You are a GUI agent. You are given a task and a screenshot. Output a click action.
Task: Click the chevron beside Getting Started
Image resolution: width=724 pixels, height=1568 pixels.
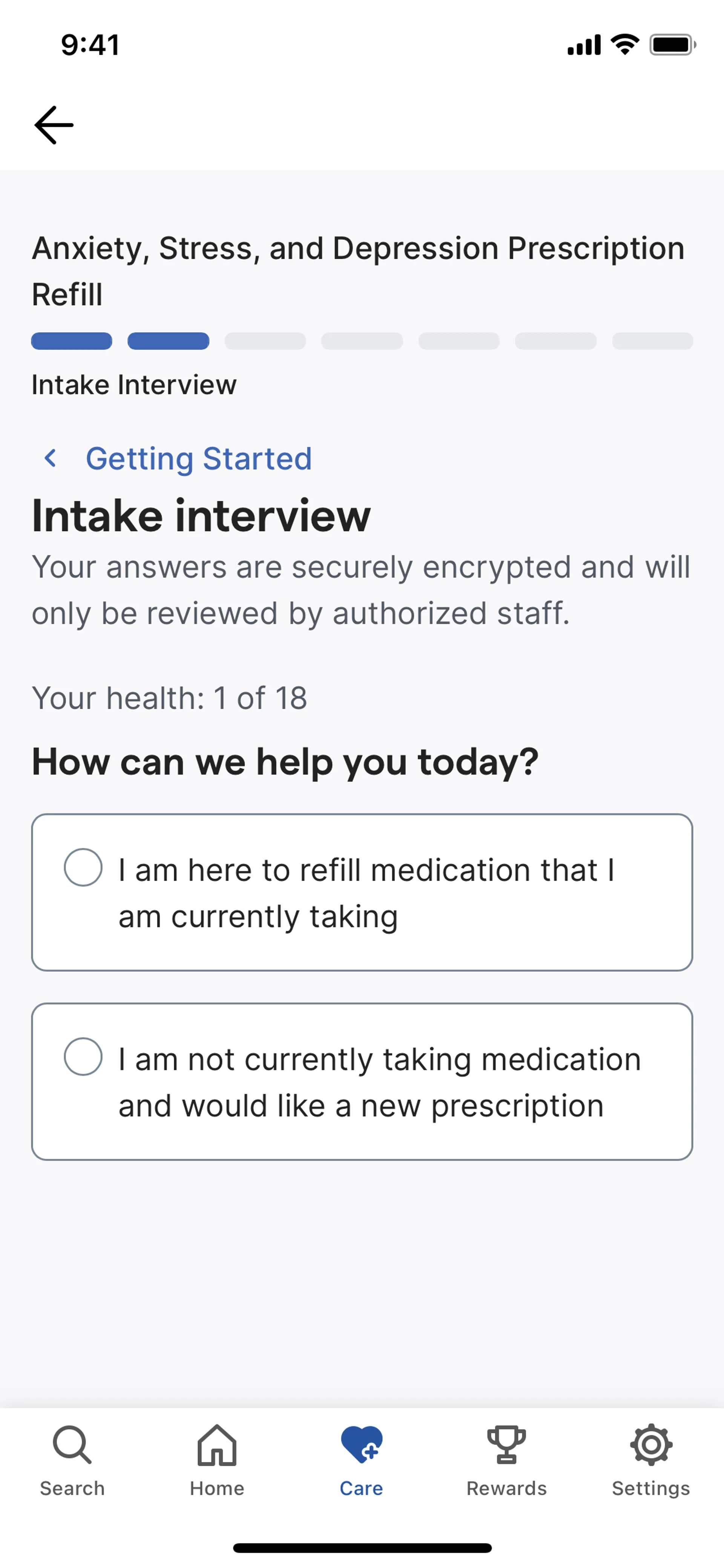51,458
